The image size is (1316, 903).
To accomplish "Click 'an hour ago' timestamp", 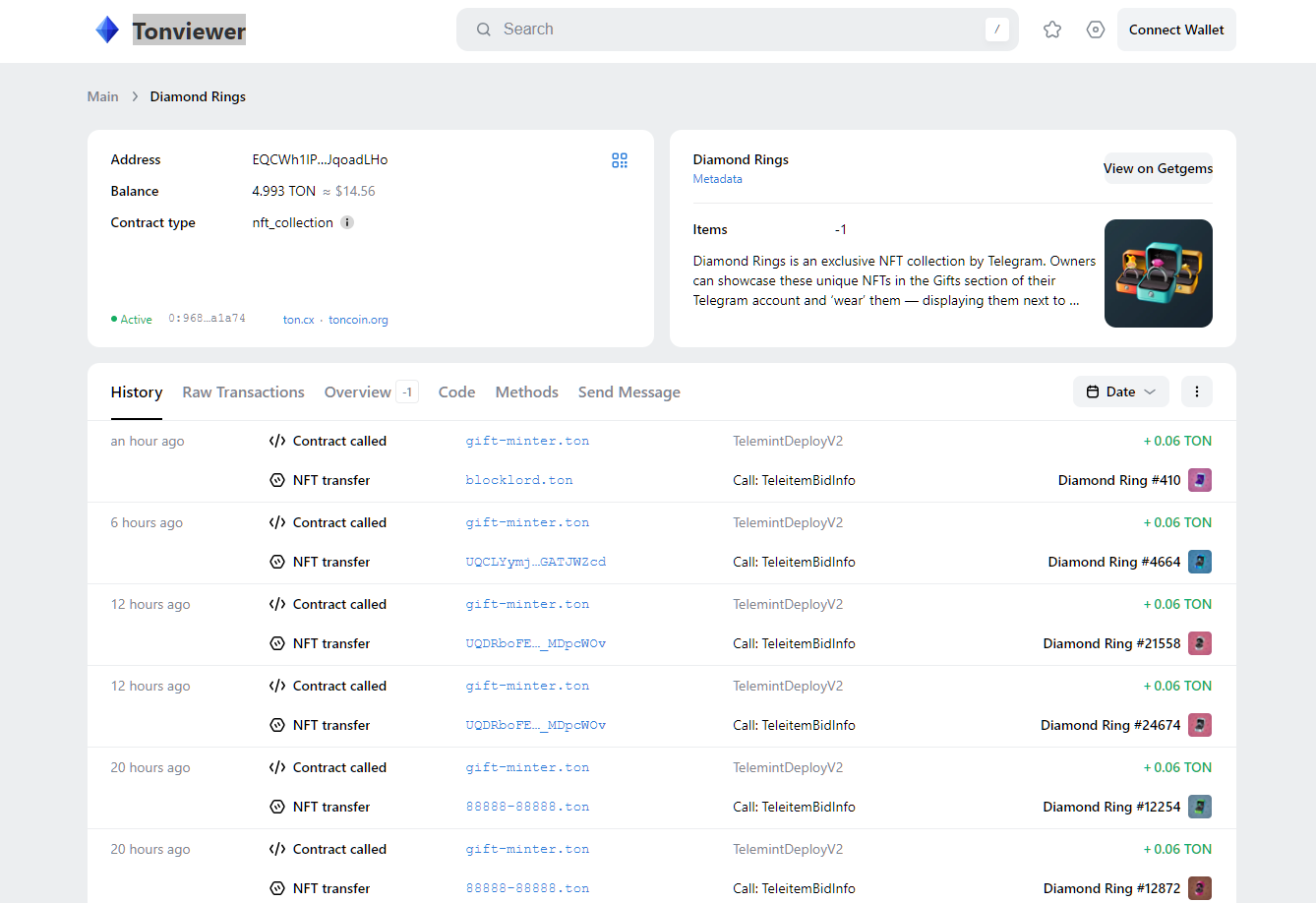I will (x=148, y=441).
